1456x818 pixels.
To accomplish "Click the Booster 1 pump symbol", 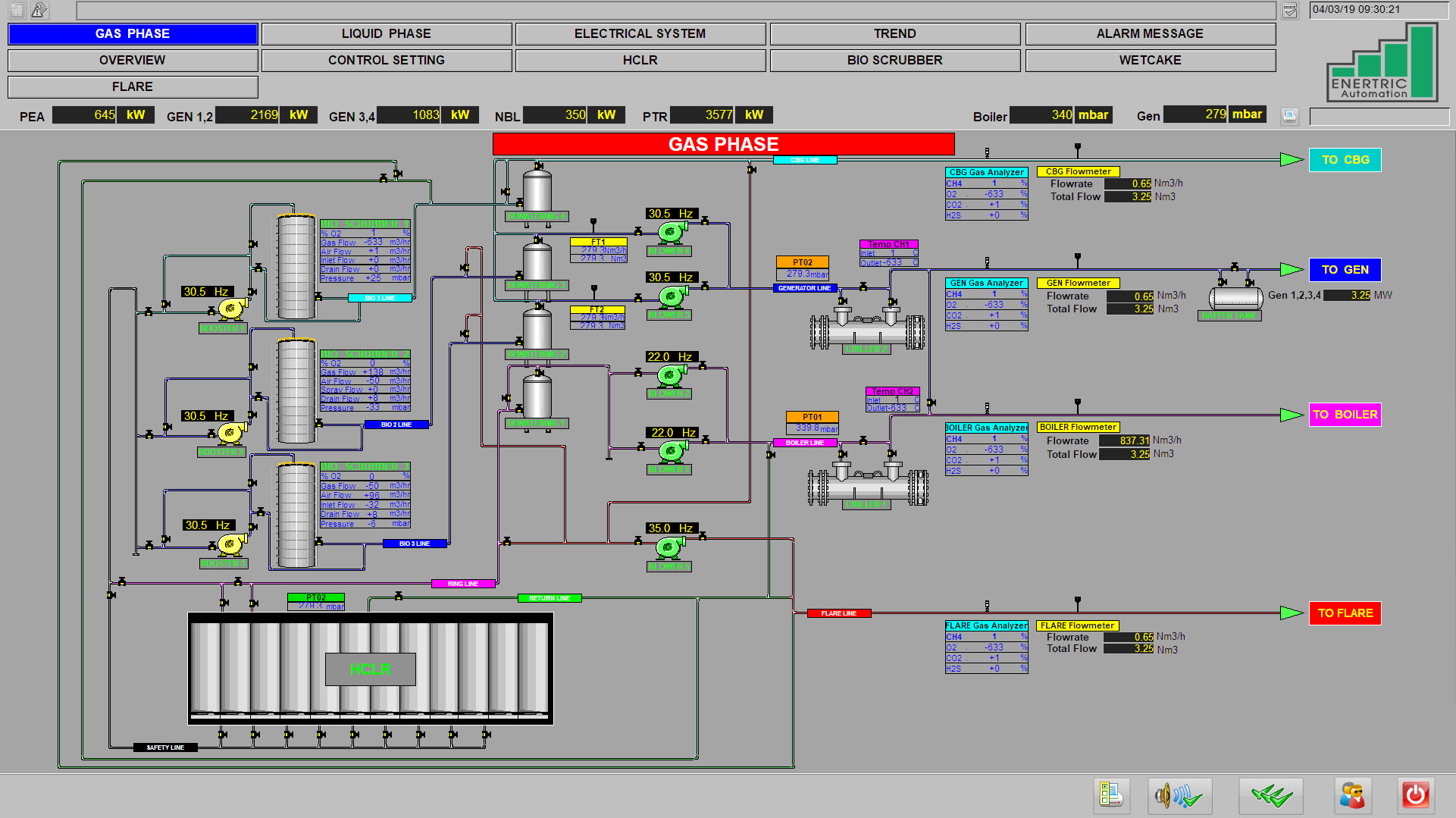I will point(230,309).
